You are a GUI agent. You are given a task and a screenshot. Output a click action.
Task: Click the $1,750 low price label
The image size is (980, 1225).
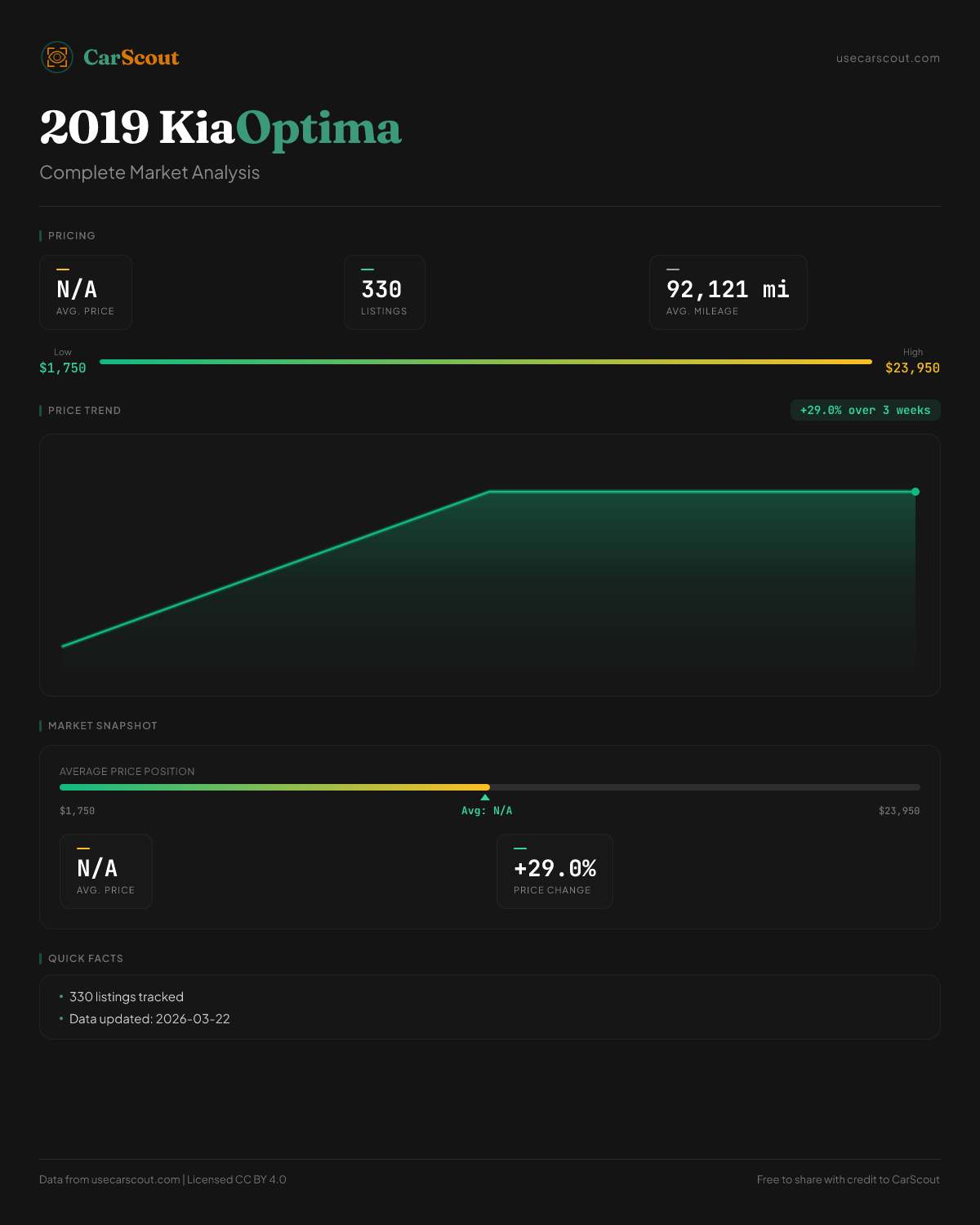(63, 368)
